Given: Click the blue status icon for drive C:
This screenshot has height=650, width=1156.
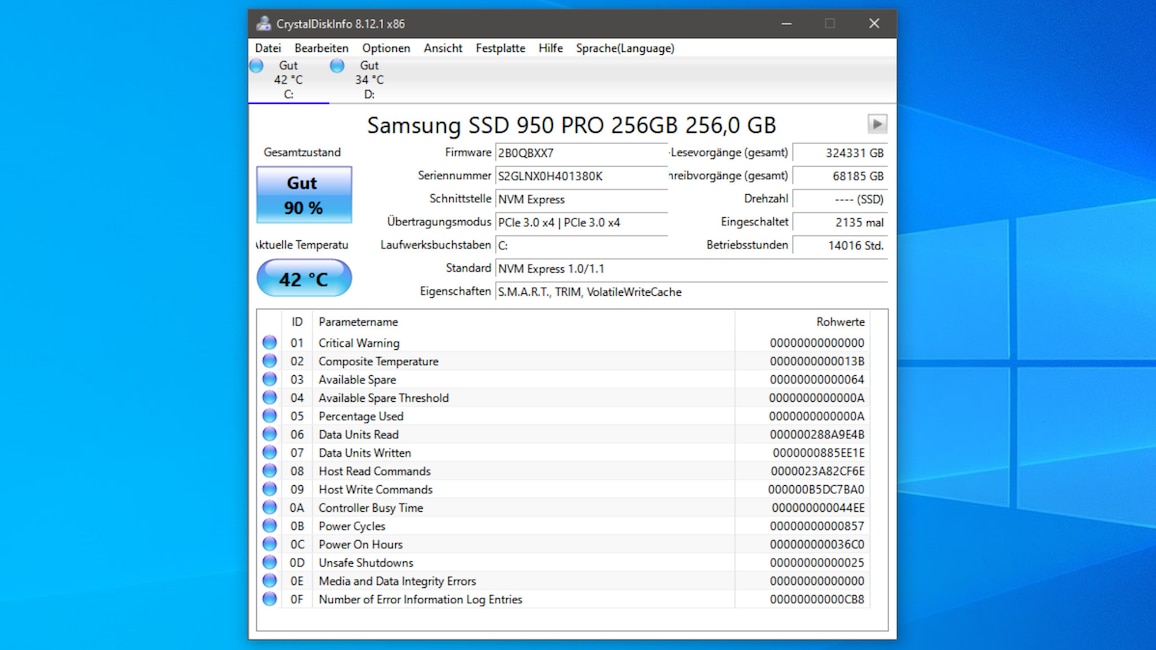Looking at the screenshot, I should coord(257,66).
